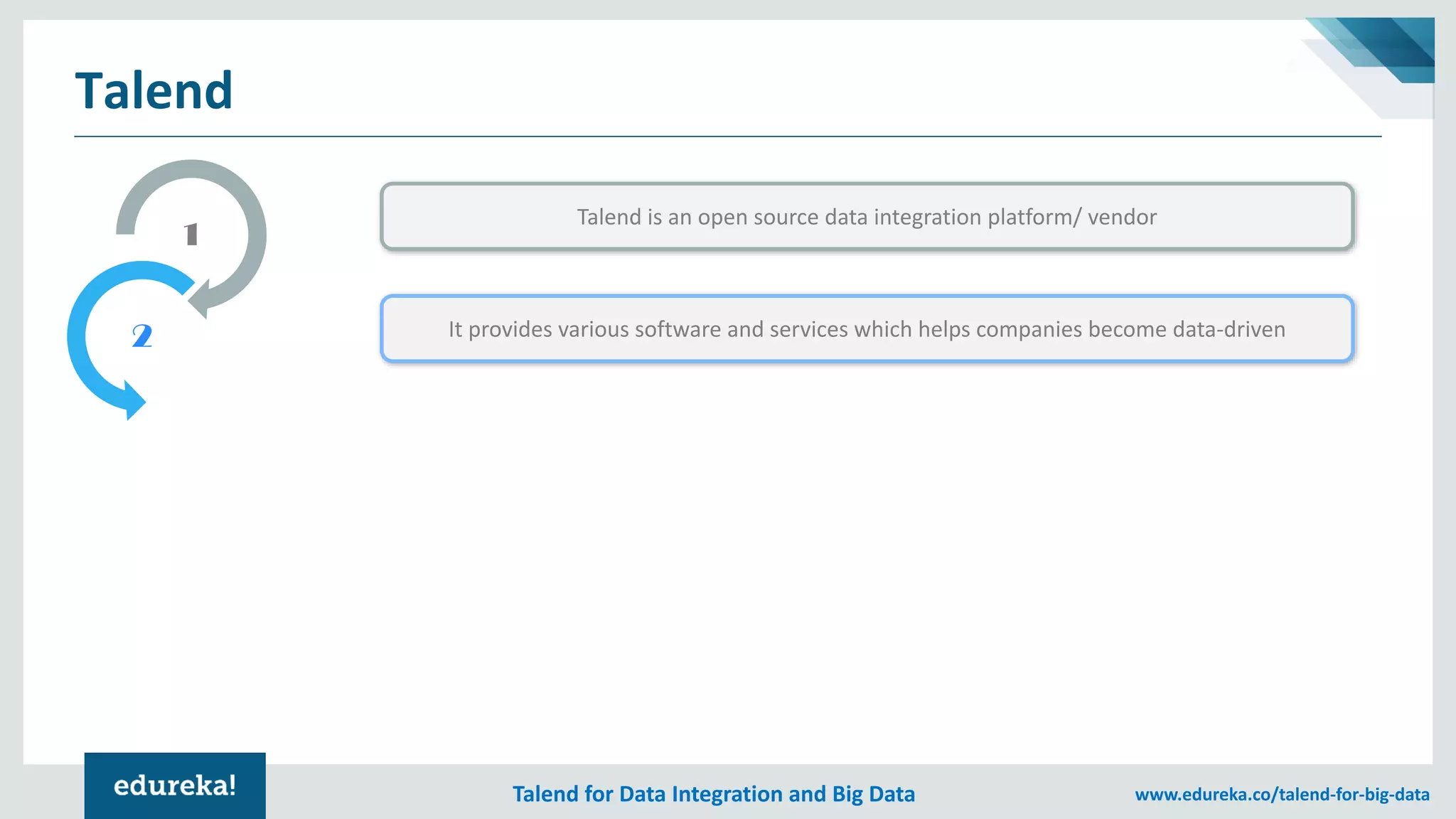This screenshot has width=1456, height=819.
Task: Click the word companies in second text box
Action: point(1028,329)
